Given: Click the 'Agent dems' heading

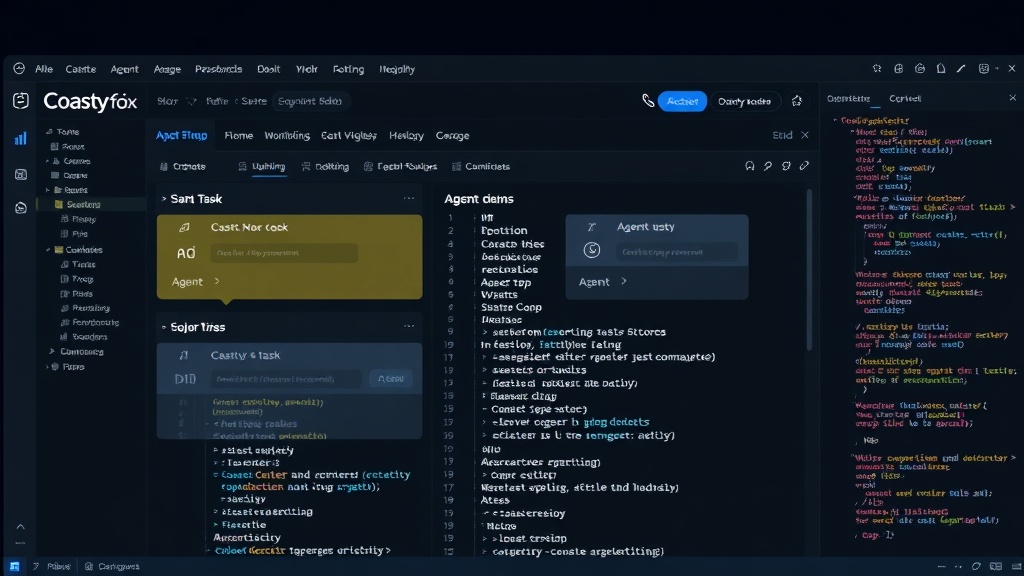Looking at the screenshot, I should tap(479, 199).
